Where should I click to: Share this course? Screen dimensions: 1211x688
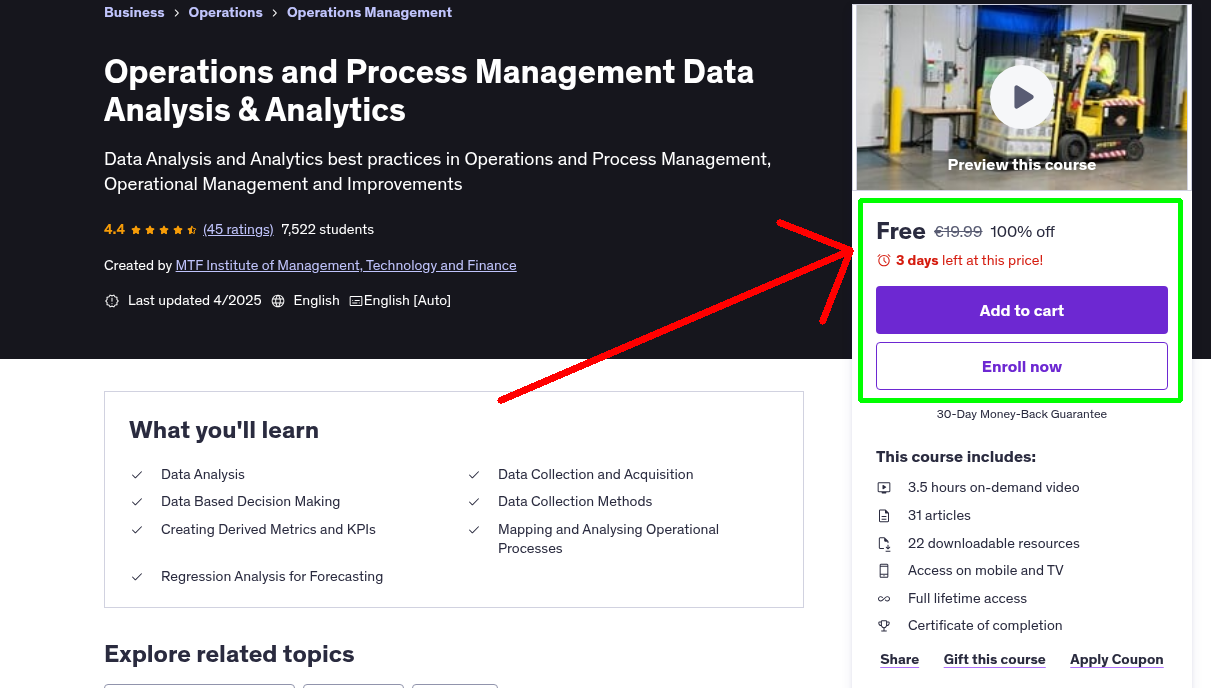point(900,659)
